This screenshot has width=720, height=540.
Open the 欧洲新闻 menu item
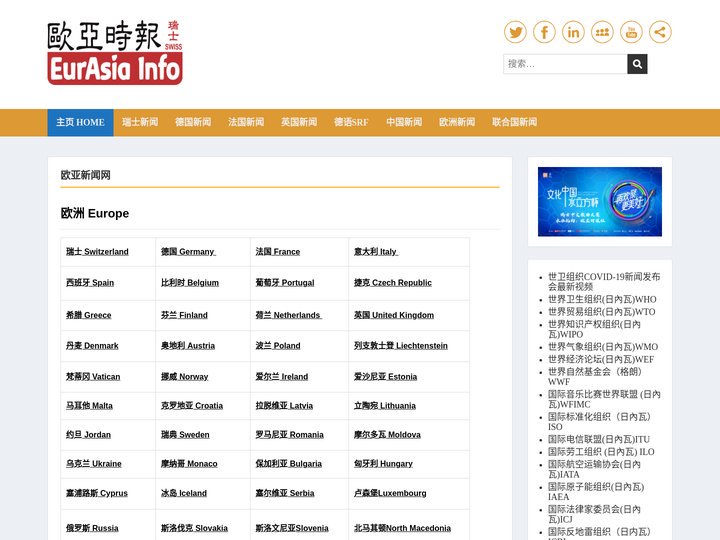point(457,123)
